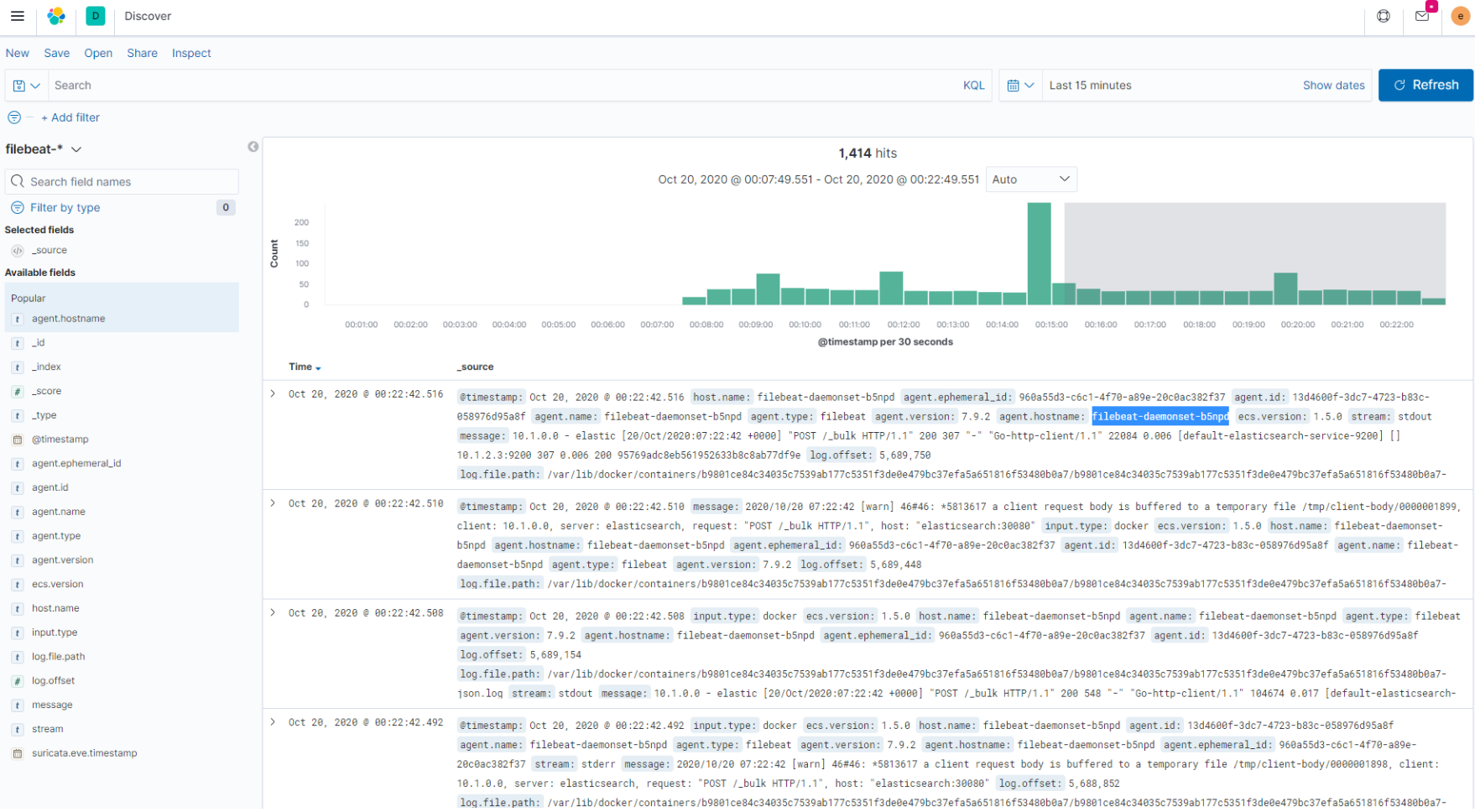Open the calendar quick date menu

1020,86
